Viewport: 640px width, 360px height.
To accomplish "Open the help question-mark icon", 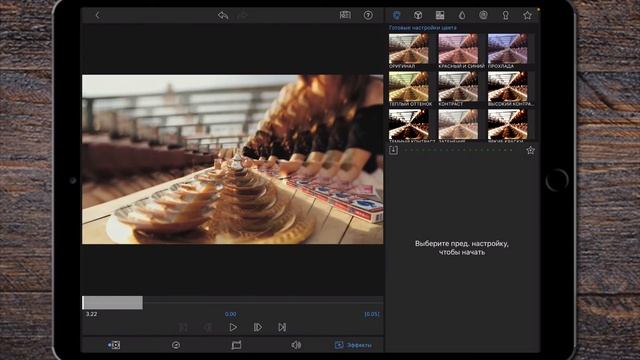I will point(368,15).
